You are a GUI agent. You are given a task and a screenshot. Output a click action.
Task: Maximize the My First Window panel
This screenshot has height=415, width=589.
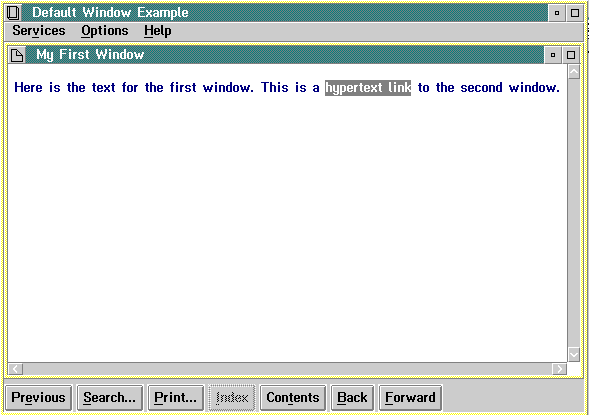(571, 55)
